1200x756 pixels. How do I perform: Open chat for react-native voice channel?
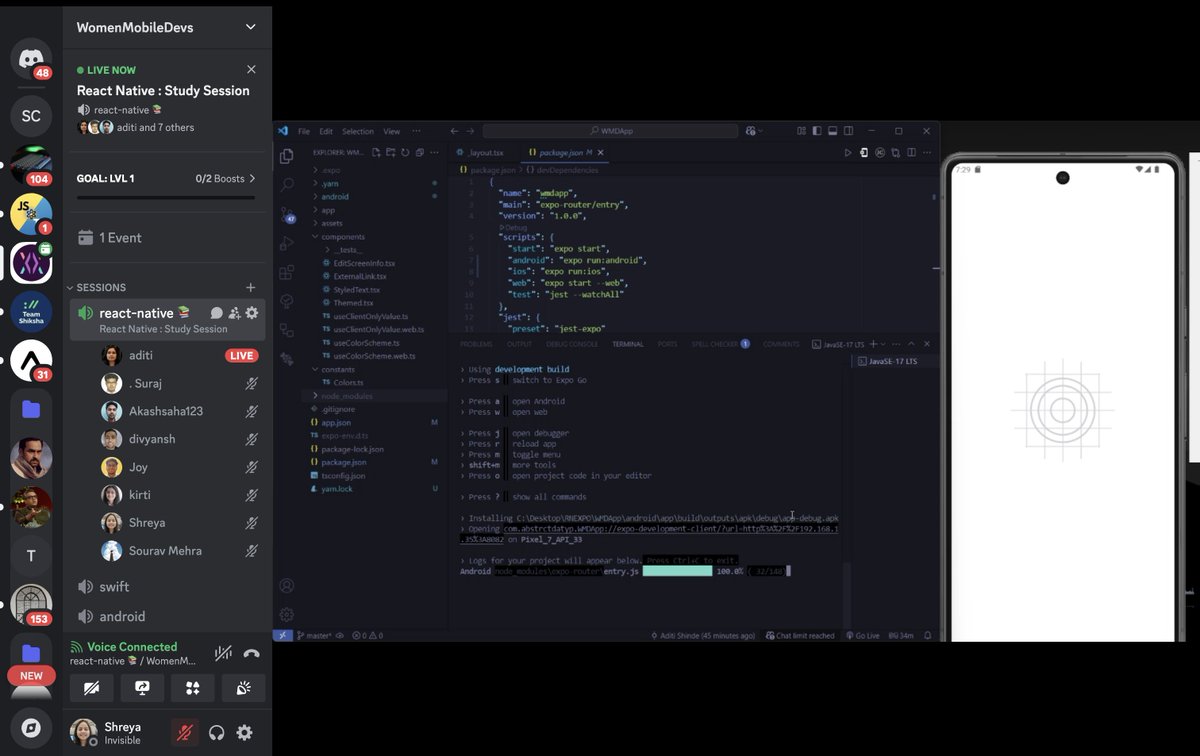216,313
